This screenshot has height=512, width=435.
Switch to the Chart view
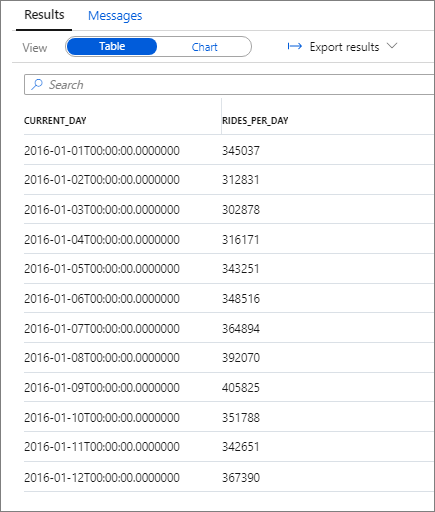pyautogui.click(x=204, y=47)
